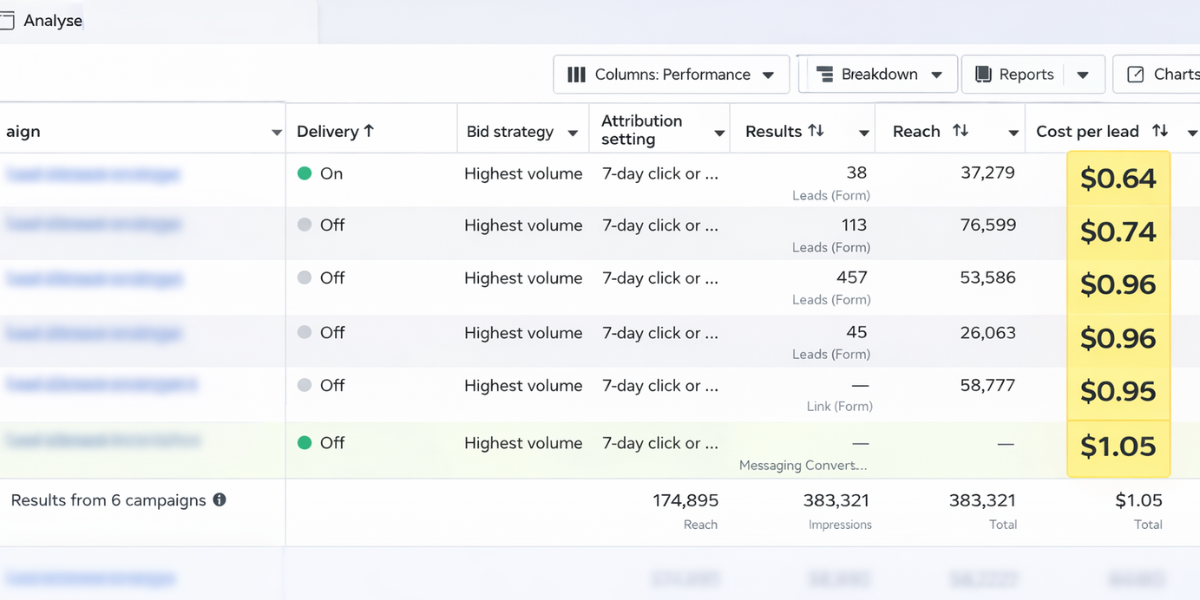Click the Analyse panel icon top left
Viewport: 1200px width, 600px height.
pyautogui.click(x=13, y=20)
